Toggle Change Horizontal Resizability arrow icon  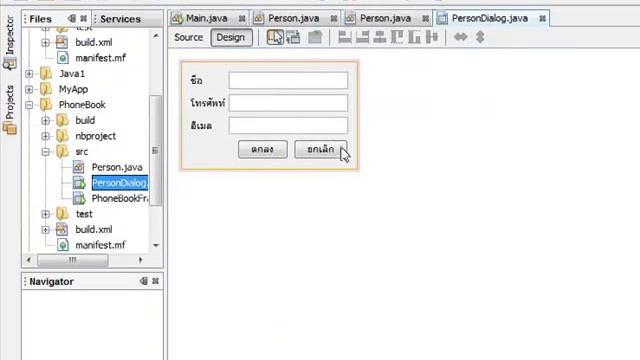(x=460, y=37)
